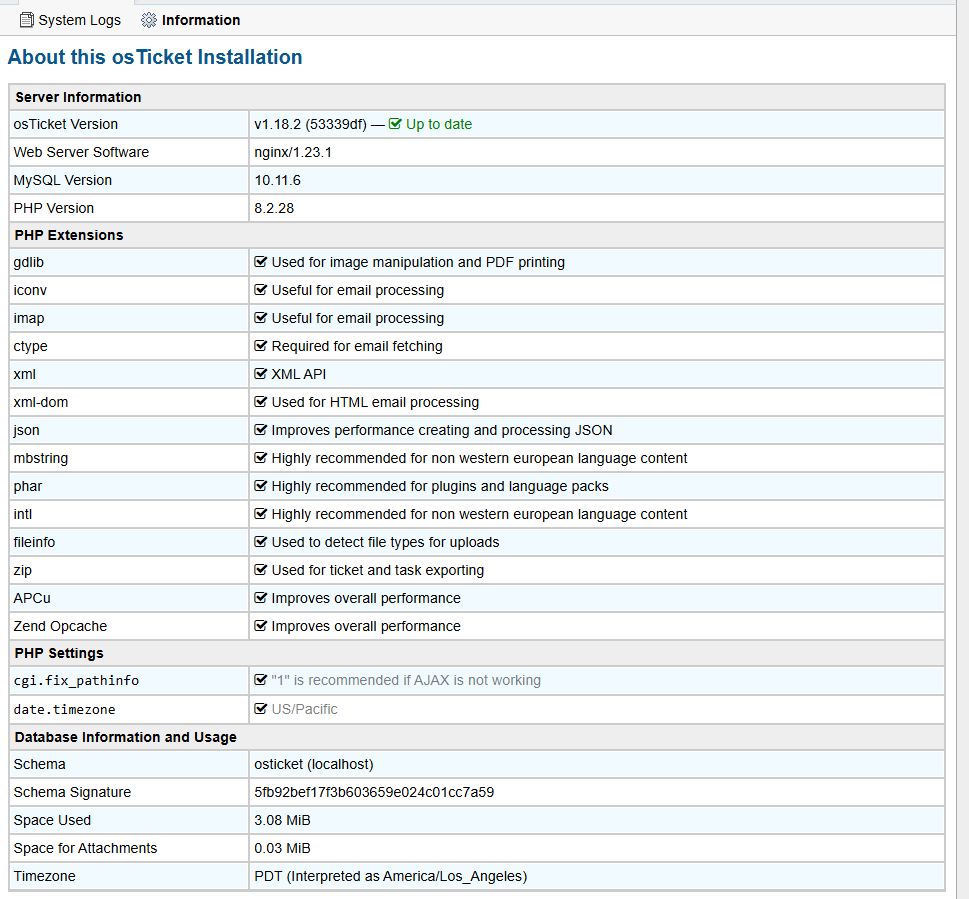Click the check icon in zip row
This screenshot has height=899, width=969.
(260, 570)
